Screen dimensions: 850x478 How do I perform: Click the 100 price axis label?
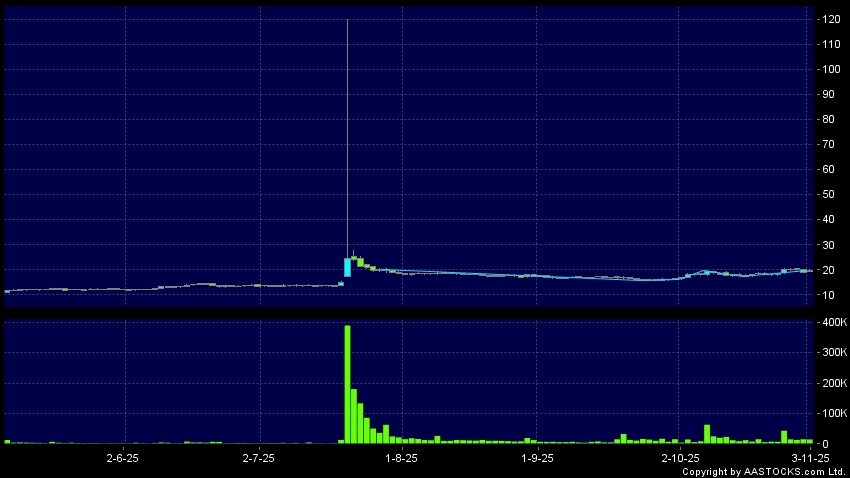(830, 69)
